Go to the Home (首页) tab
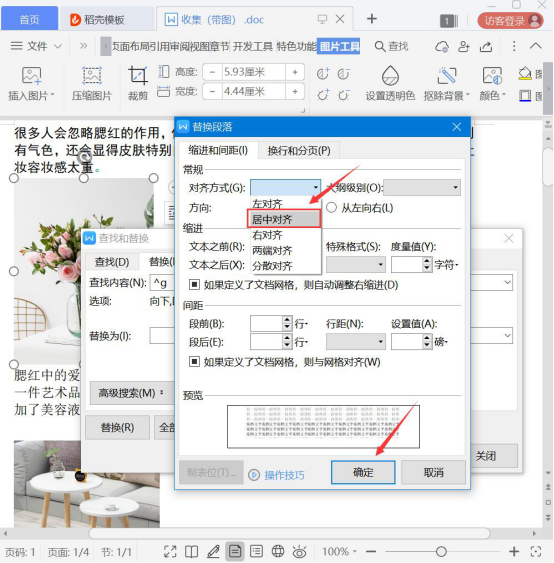This screenshot has height=563, width=554. (29, 19)
